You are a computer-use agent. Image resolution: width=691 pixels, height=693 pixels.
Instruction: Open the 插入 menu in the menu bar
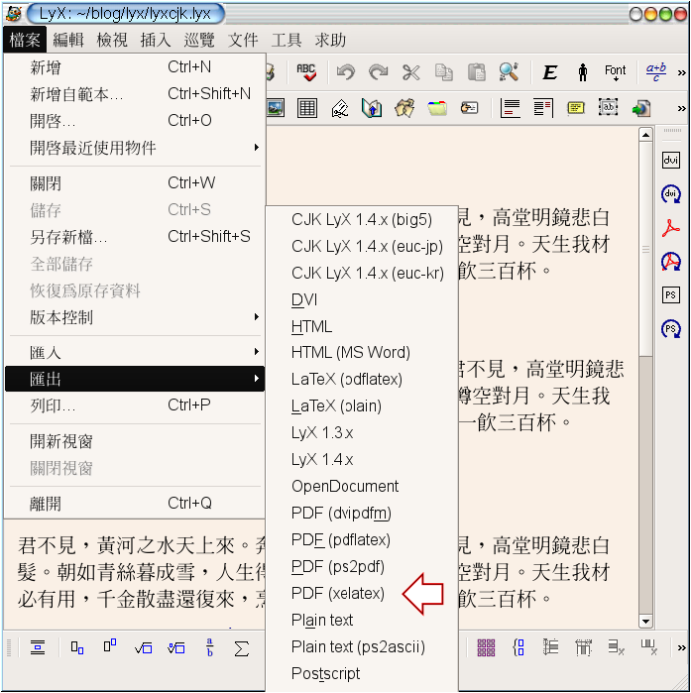click(155, 40)
